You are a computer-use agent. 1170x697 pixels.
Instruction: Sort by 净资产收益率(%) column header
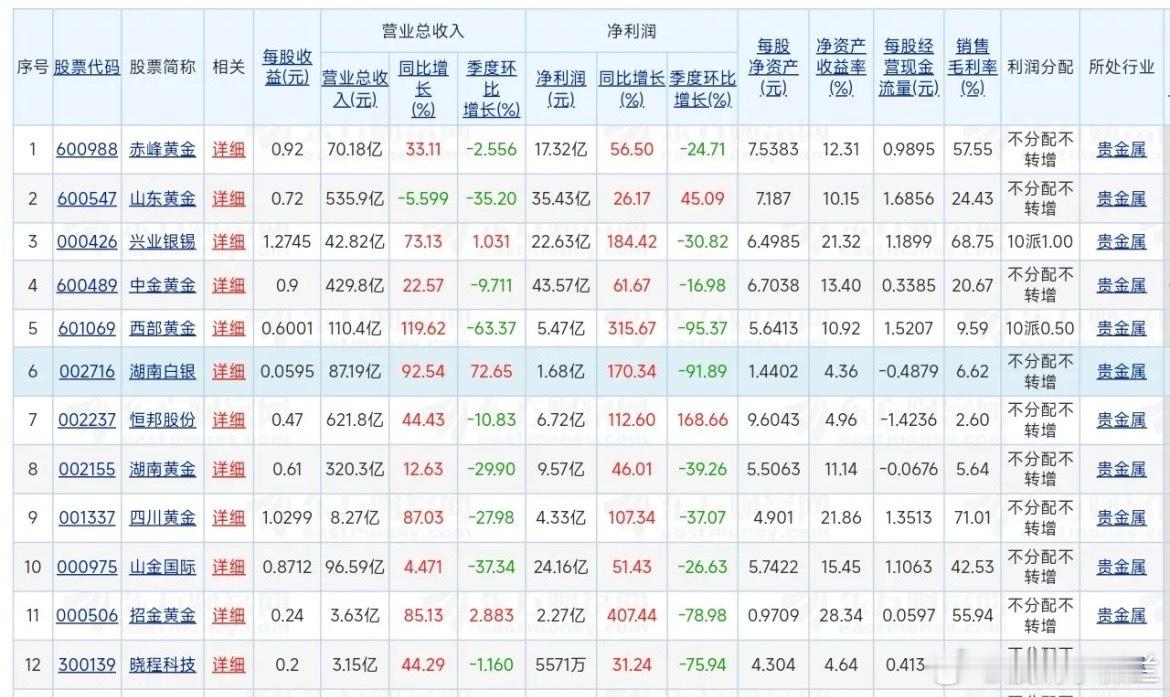coord(841,67)
